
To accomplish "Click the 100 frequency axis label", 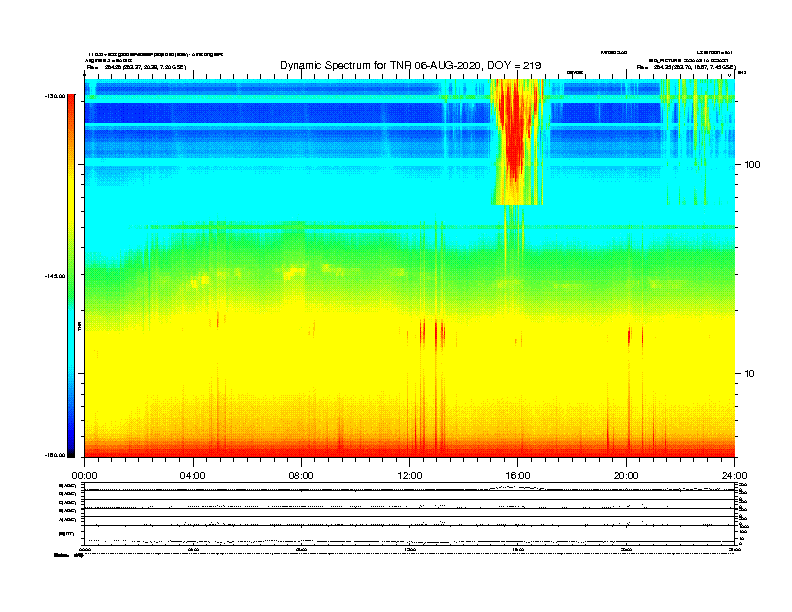I will 752,165.
